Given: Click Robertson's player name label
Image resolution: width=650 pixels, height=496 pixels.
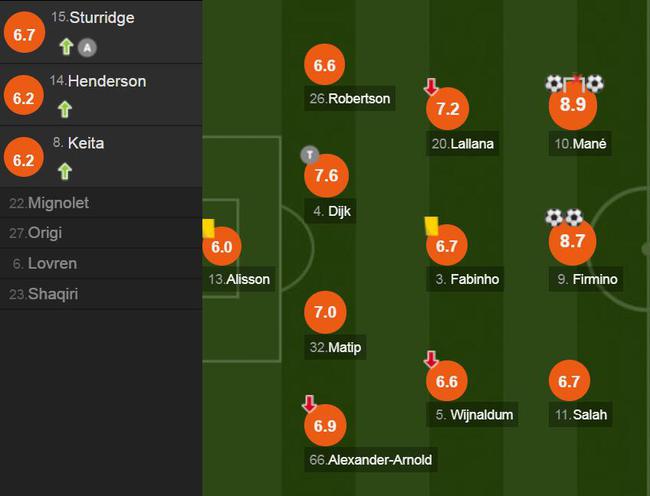Looking at the screenshot, I should click(x=349, y=99).
